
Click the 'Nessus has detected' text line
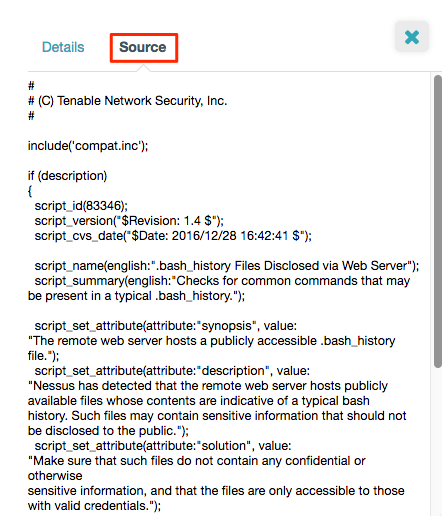pyautogui.click(x=208, y=386)
